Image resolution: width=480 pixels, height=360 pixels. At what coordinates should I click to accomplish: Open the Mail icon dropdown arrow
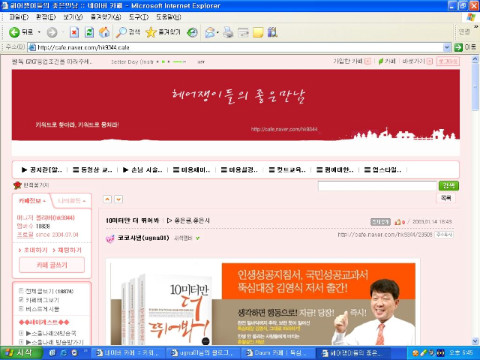(218, 32)
